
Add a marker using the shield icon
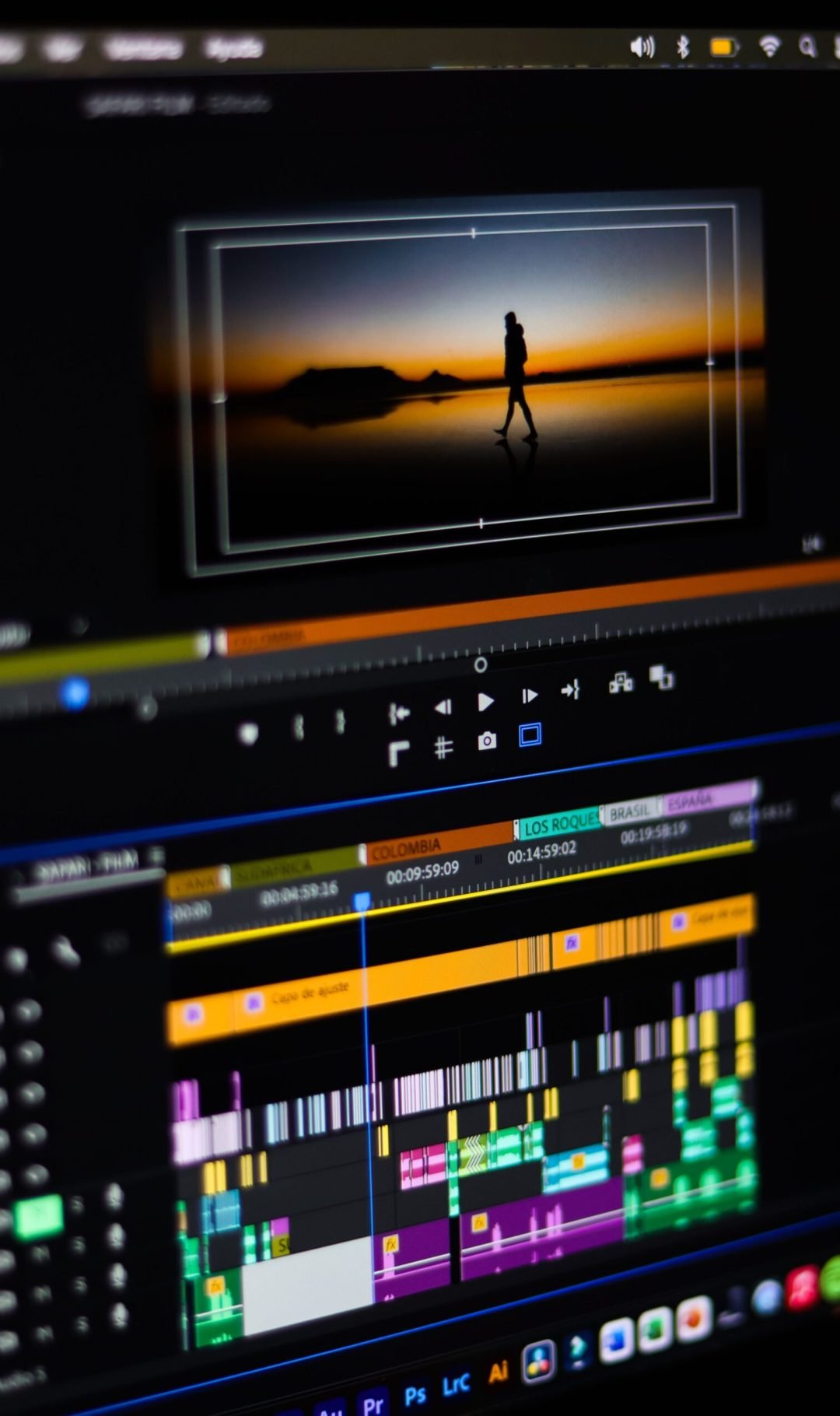click(248, 733)
